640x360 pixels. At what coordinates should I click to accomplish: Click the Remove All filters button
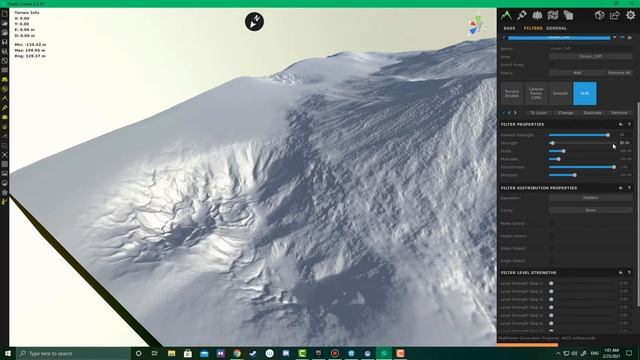(x=619, y=73)
